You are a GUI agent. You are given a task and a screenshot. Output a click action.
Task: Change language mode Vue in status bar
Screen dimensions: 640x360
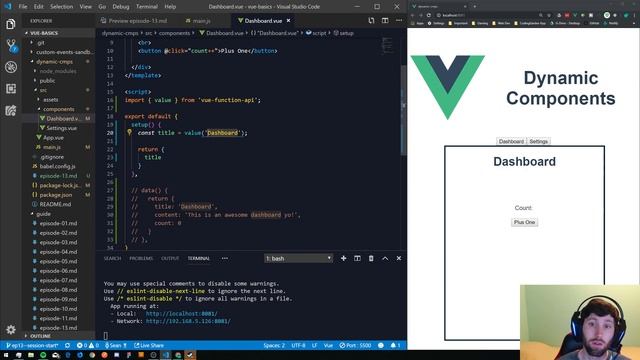[328, 345]
